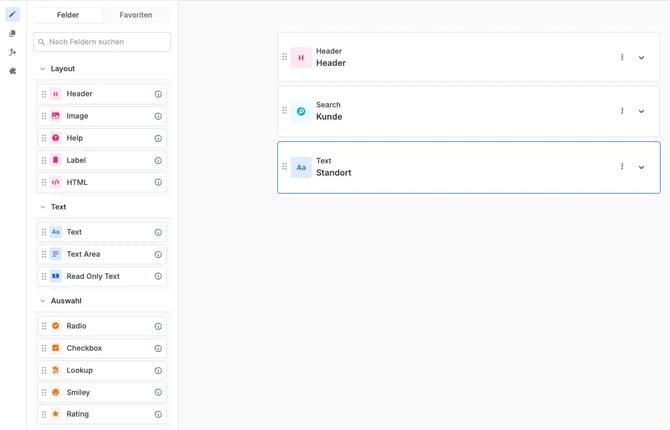The height and width of the screenshot is (430, 670).
Task: Select the Search icon on Kunde card
Action: [301, 112]
